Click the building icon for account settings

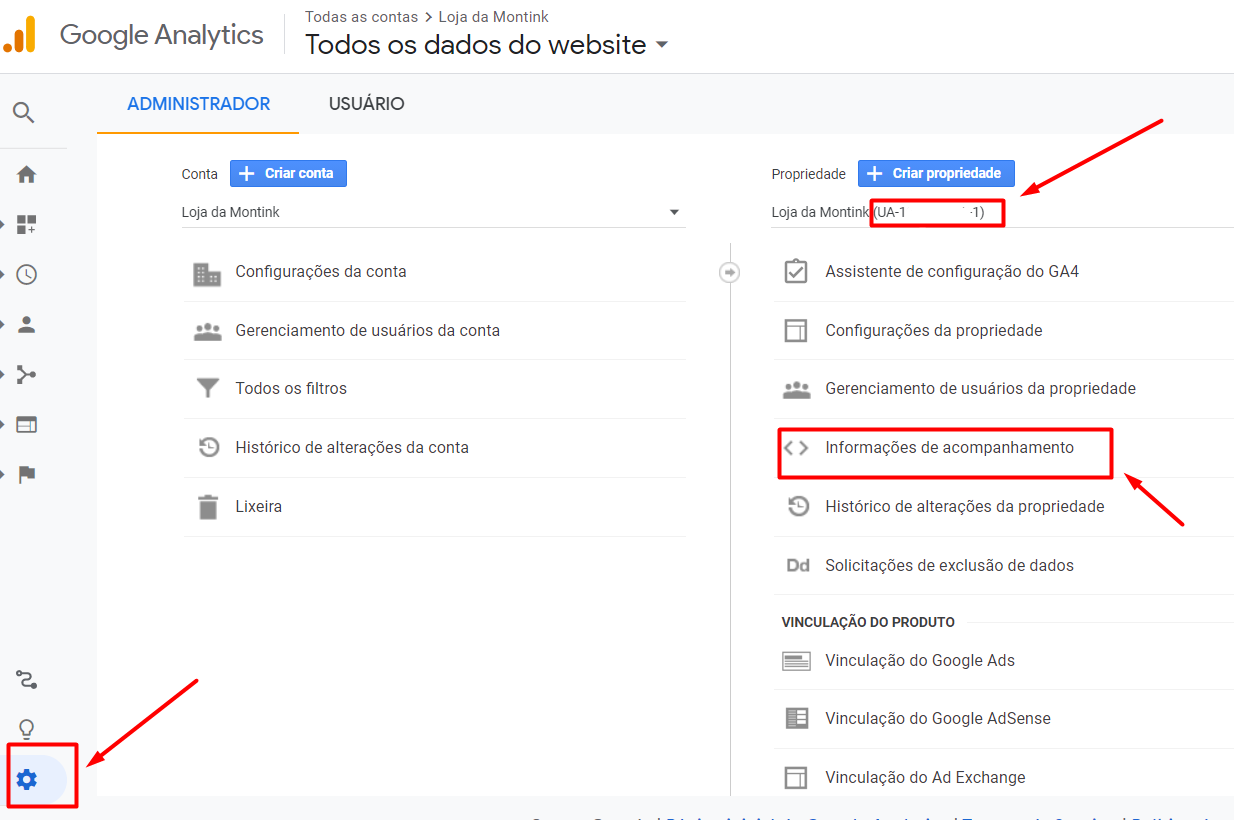[x=207, y=273]
